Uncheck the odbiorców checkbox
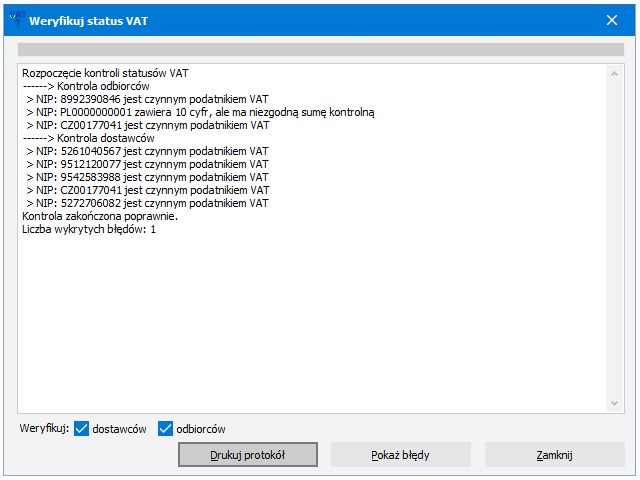The height and width of the screenshot is (480, 640). (165, 429)
